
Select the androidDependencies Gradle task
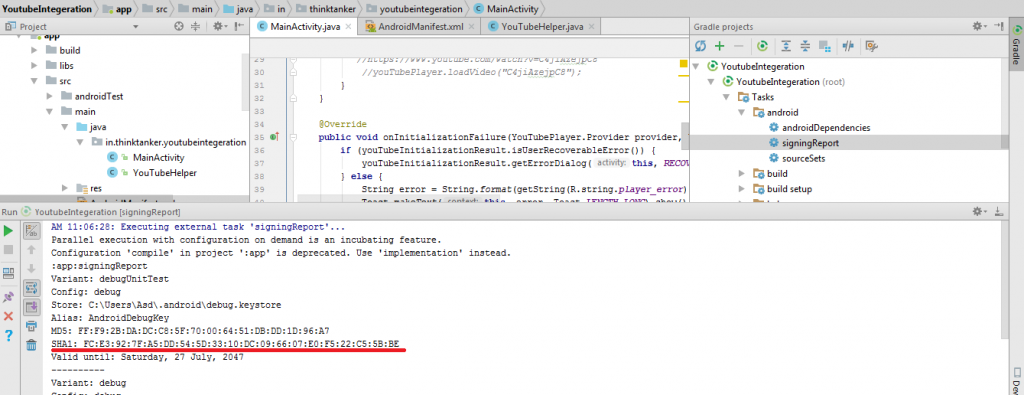826,128
